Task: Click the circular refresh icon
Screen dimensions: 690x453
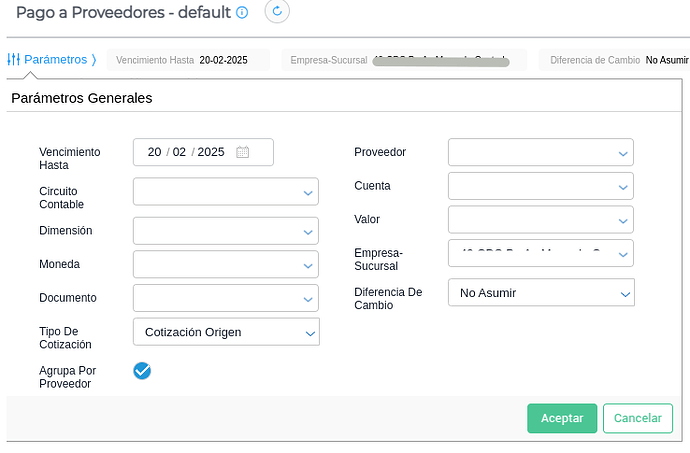Action: (x=277, y=12)
